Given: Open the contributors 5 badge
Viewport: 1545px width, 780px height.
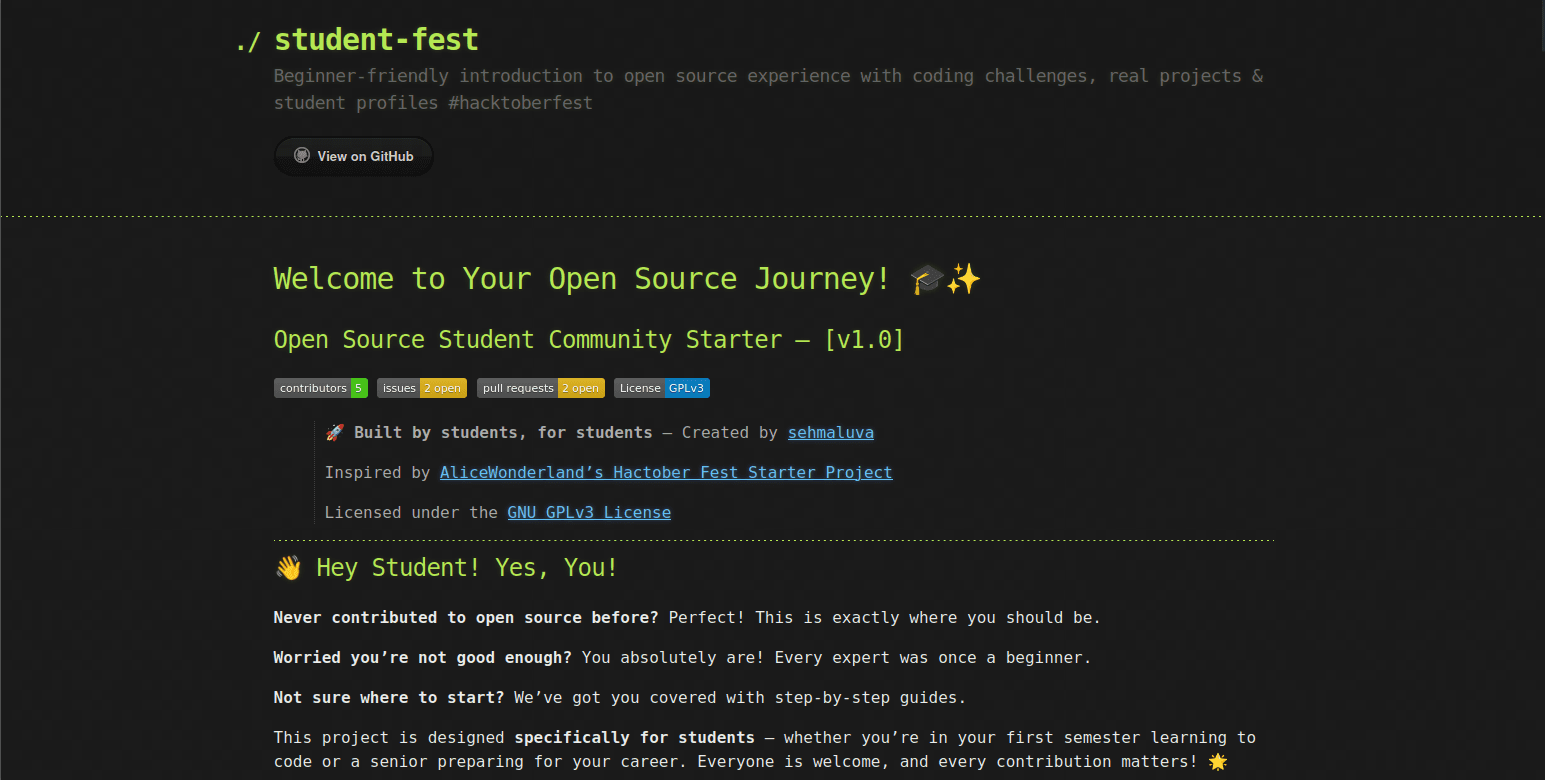Looking at the screenshot, I should (x=321, y=388).
